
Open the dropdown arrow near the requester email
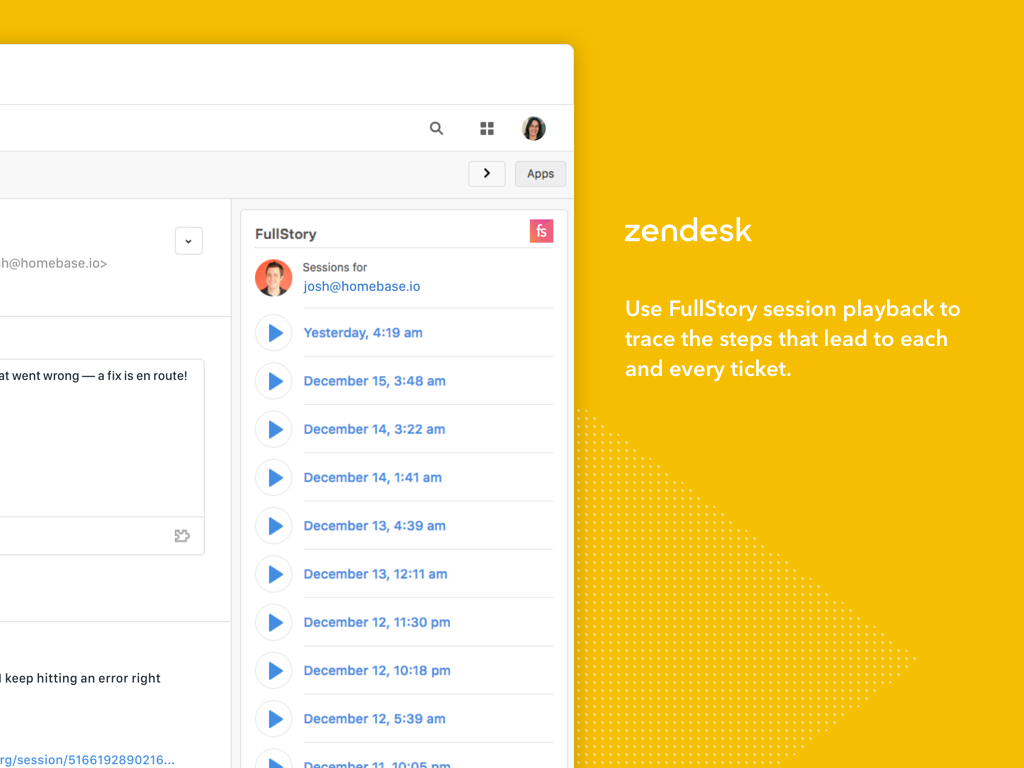point(188,240)
